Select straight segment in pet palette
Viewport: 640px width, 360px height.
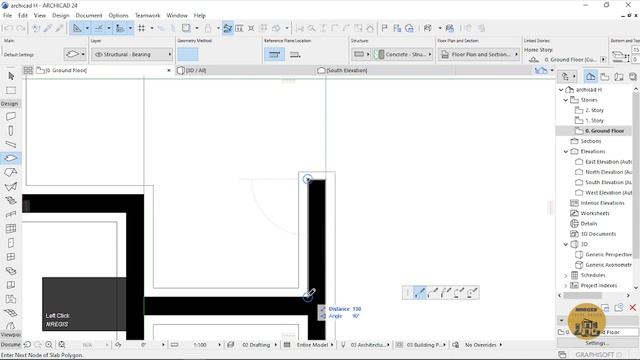click(x=420, y=293)
